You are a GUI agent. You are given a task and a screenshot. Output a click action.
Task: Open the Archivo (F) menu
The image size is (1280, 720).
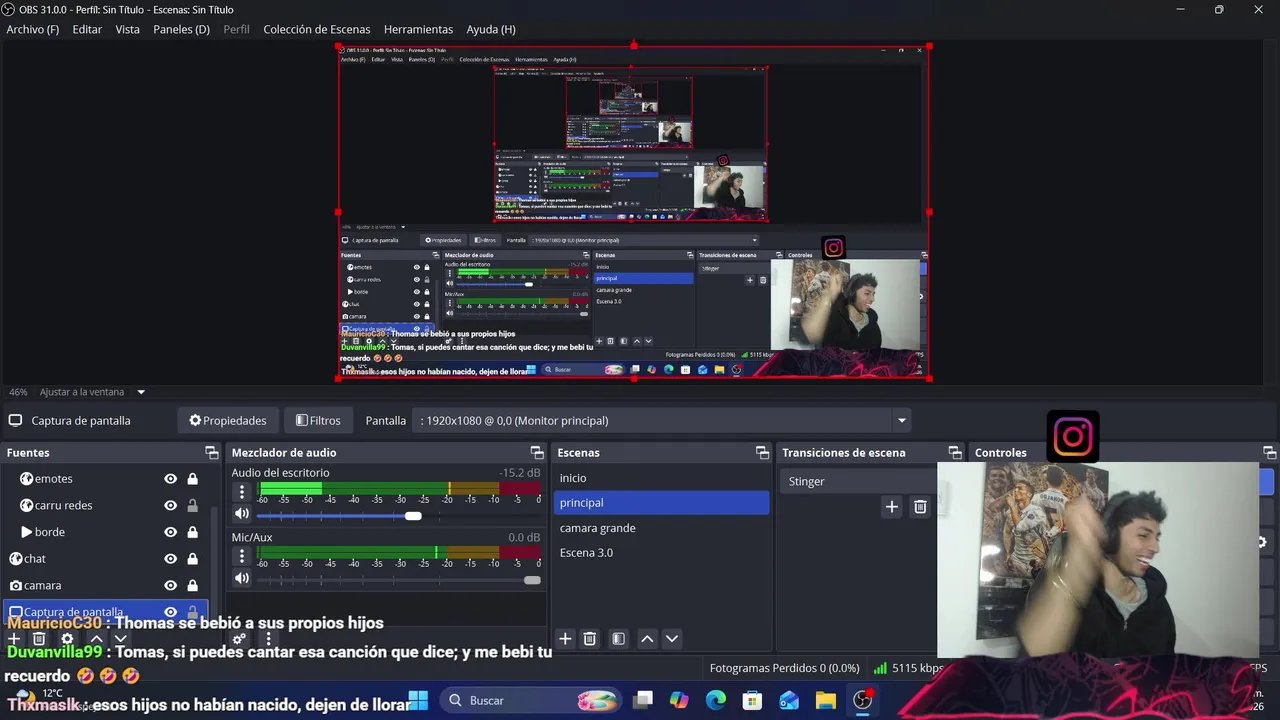coord(32,29)
